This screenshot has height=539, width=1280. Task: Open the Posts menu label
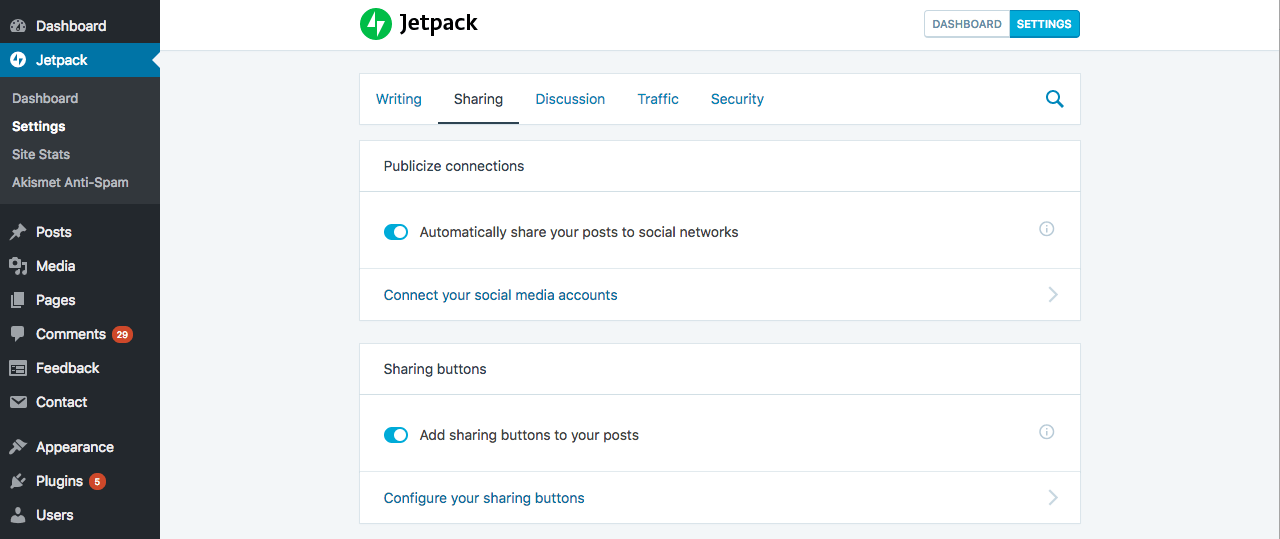[x=54, y=232]
